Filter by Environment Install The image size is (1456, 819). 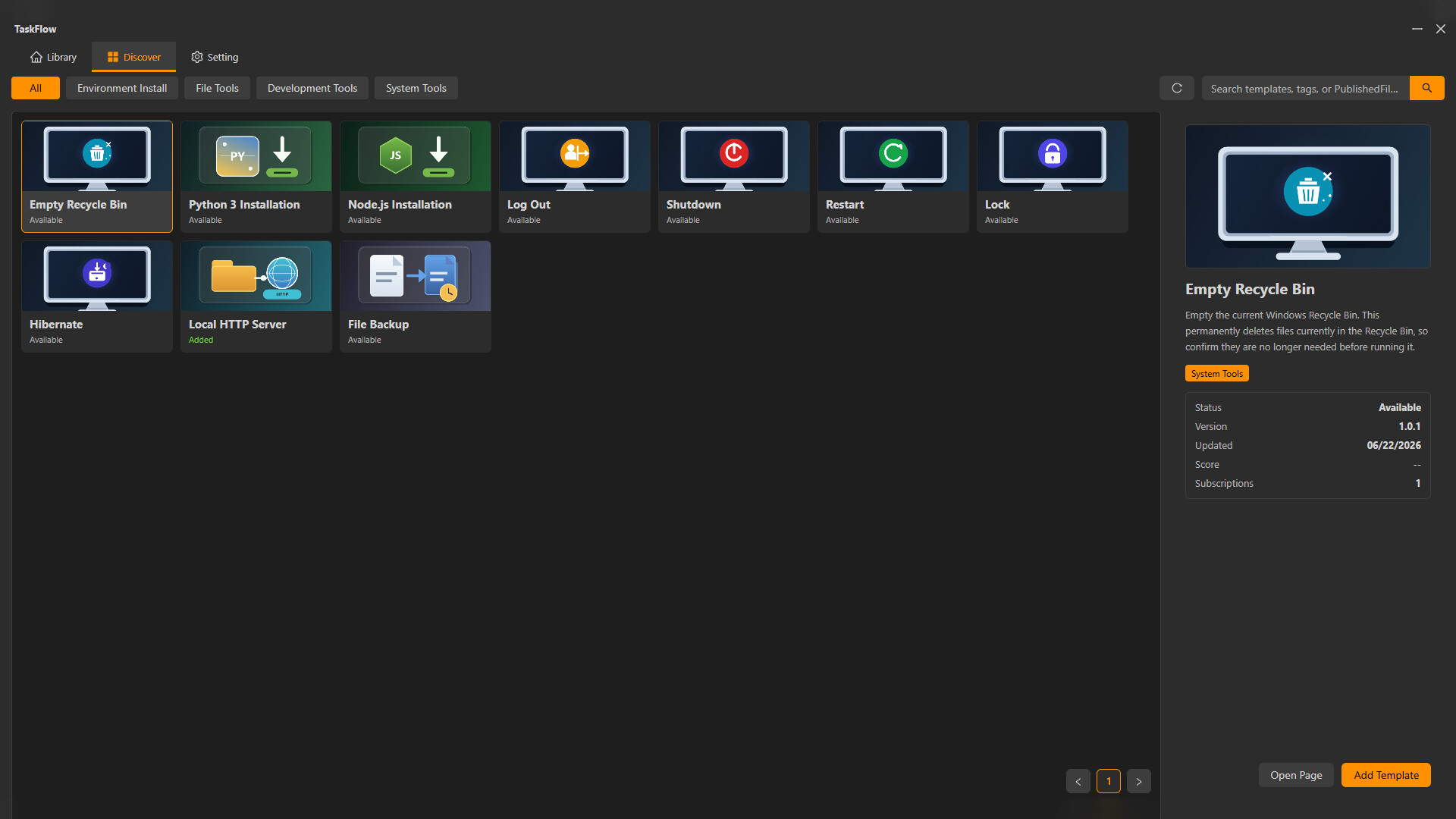pos(122,88)
